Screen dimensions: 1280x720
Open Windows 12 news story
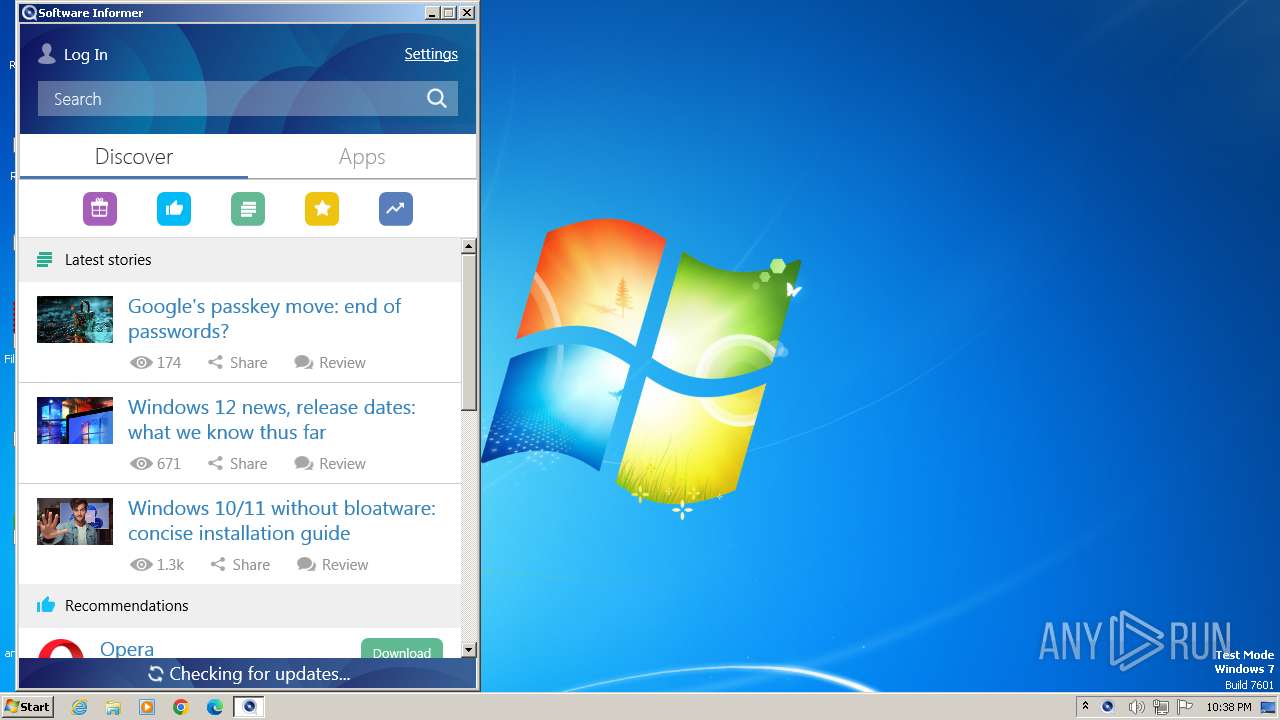point(272,420)
